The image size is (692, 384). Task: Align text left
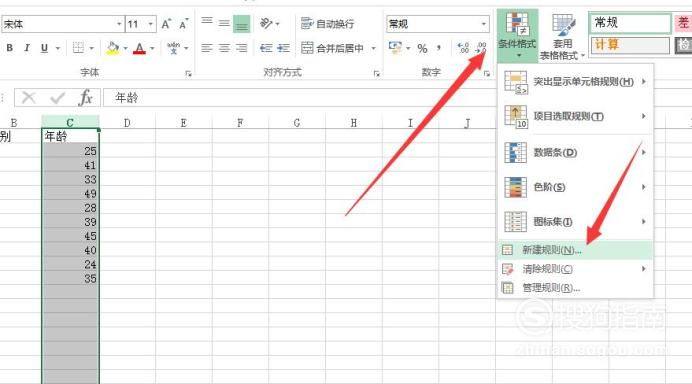tap(207, 48)
